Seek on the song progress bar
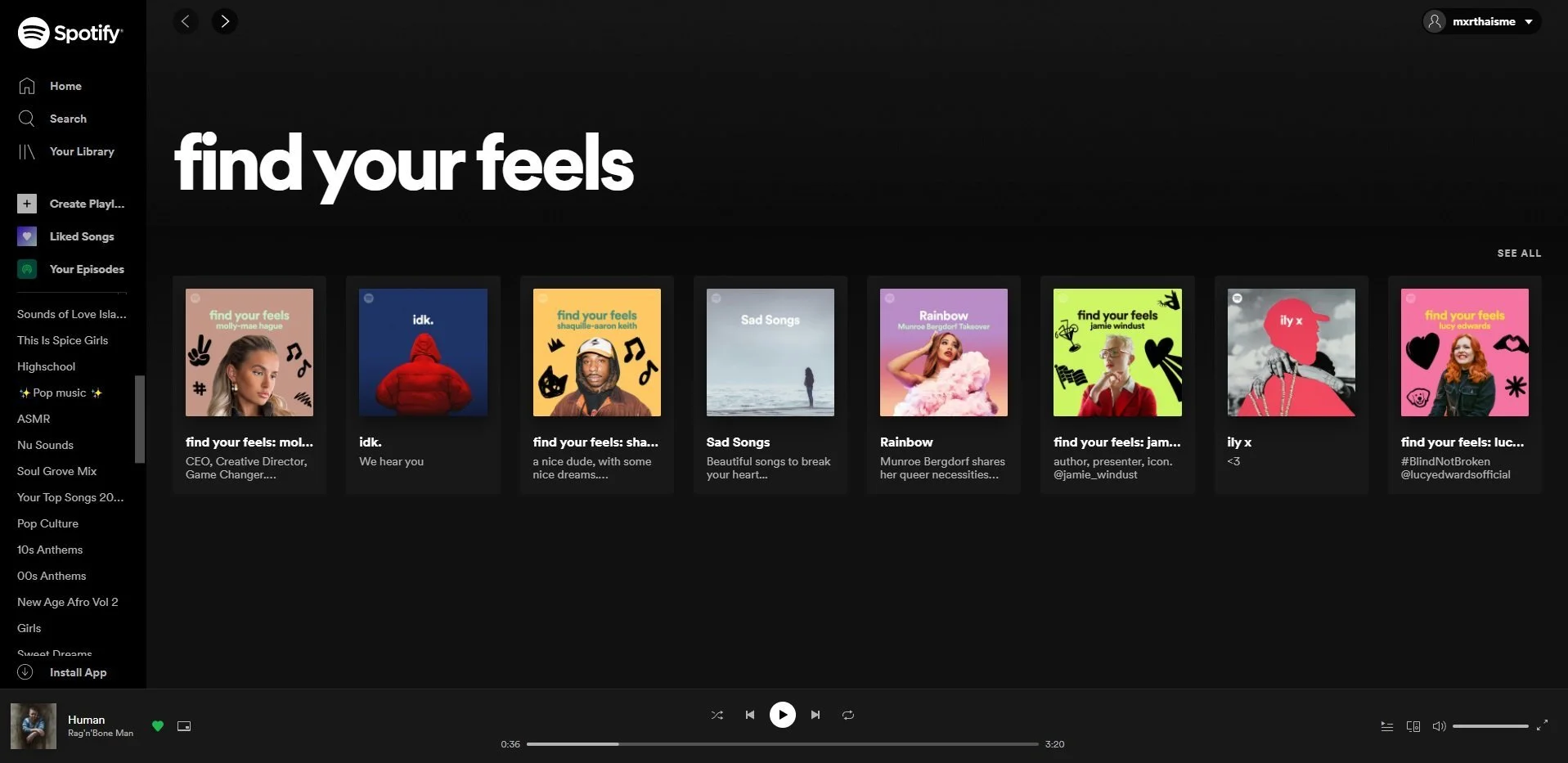This screenshot has height=763, width=1568. tap(783, 744)
